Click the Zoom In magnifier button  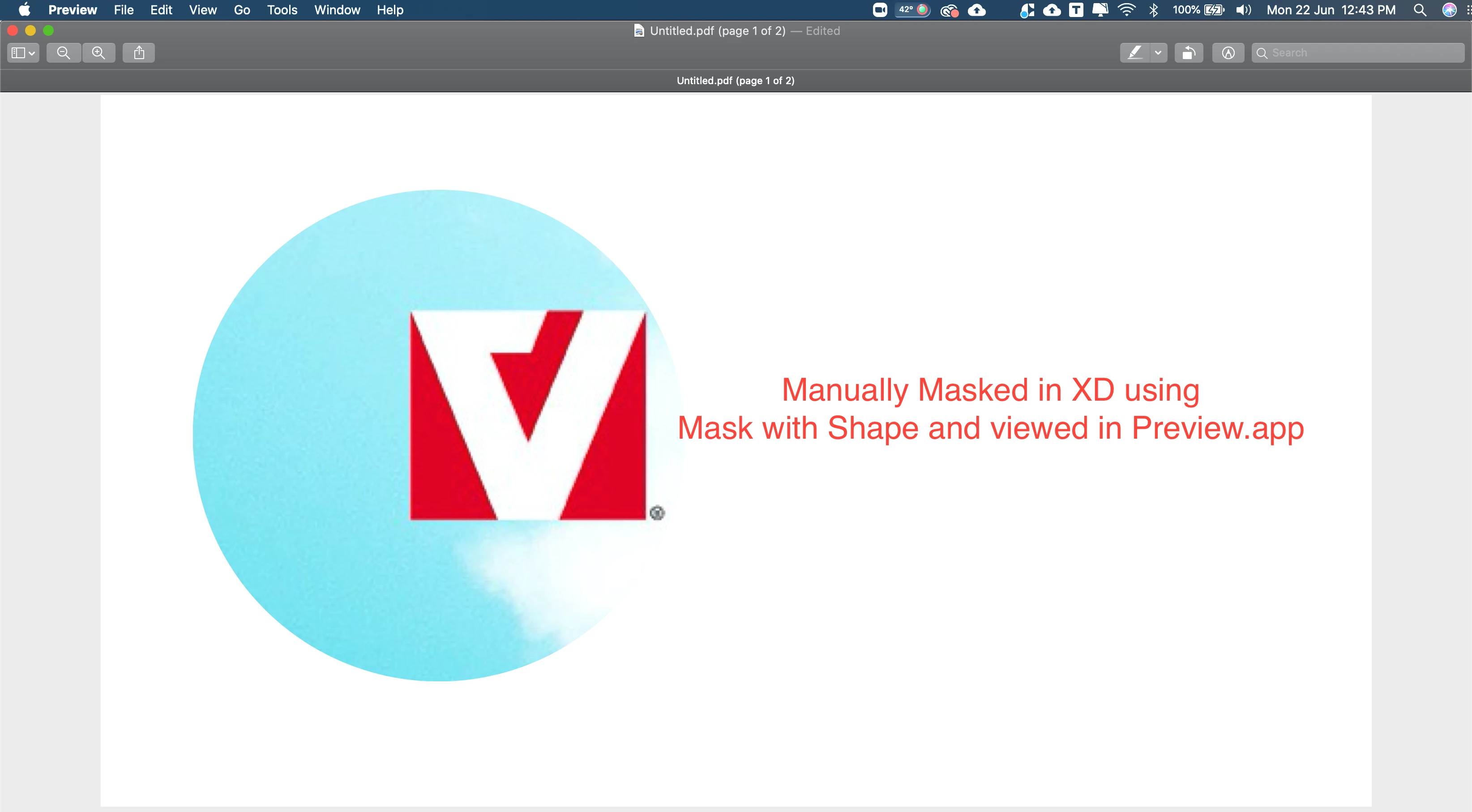(99, 53)
